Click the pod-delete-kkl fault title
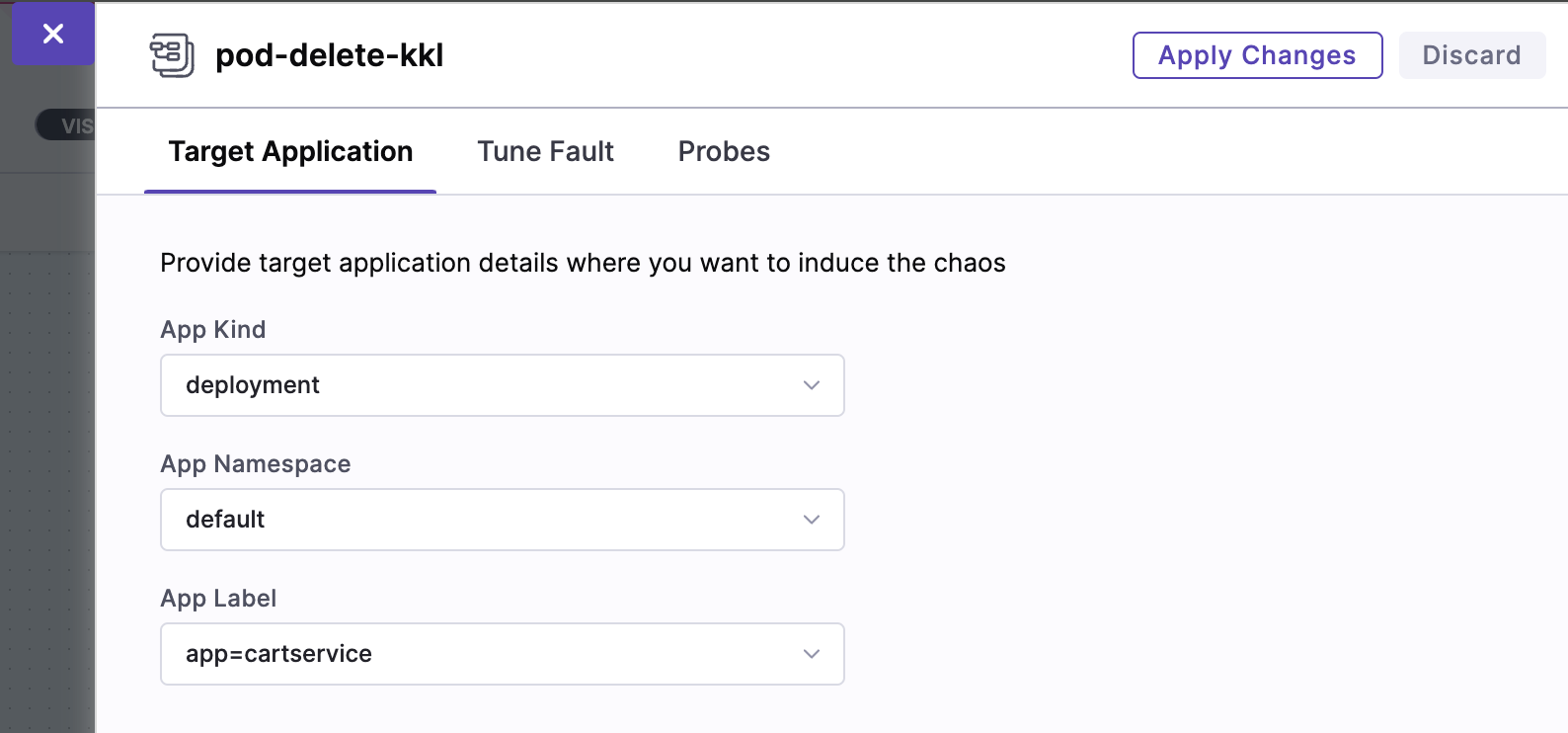The height and width of the screenshot is (733, 1568). click(x=330, y=55)
